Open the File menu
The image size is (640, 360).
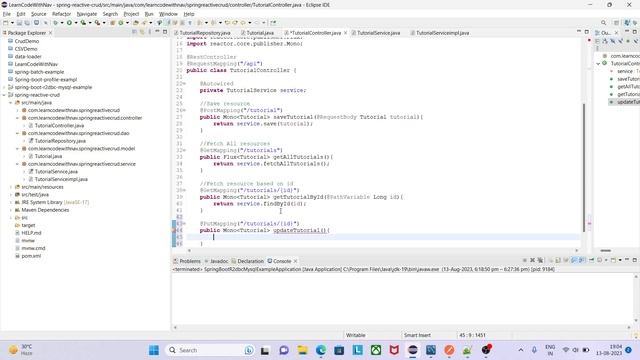[x=7, y=14]
